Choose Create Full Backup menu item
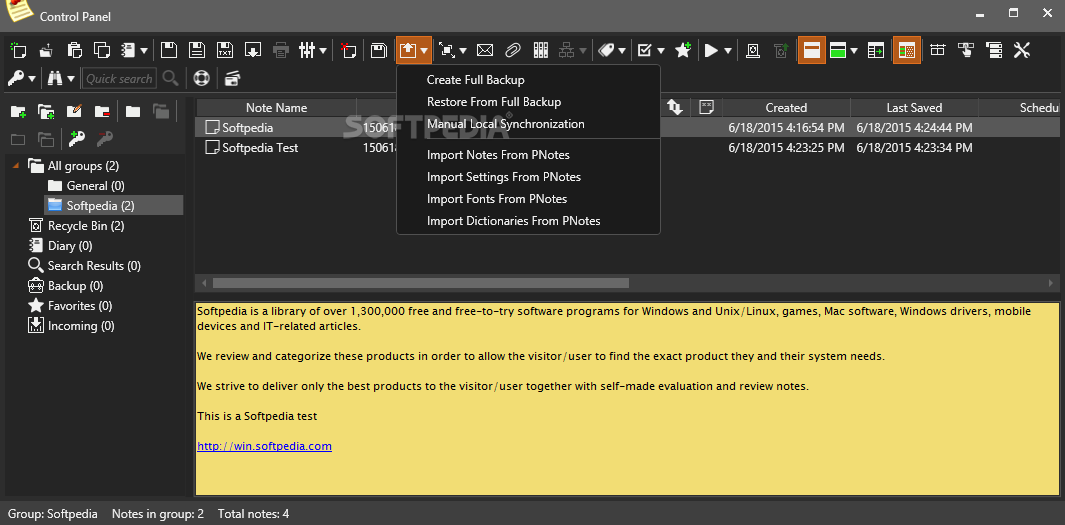Viewport: 1065px width, 525px height. [528, 80]
